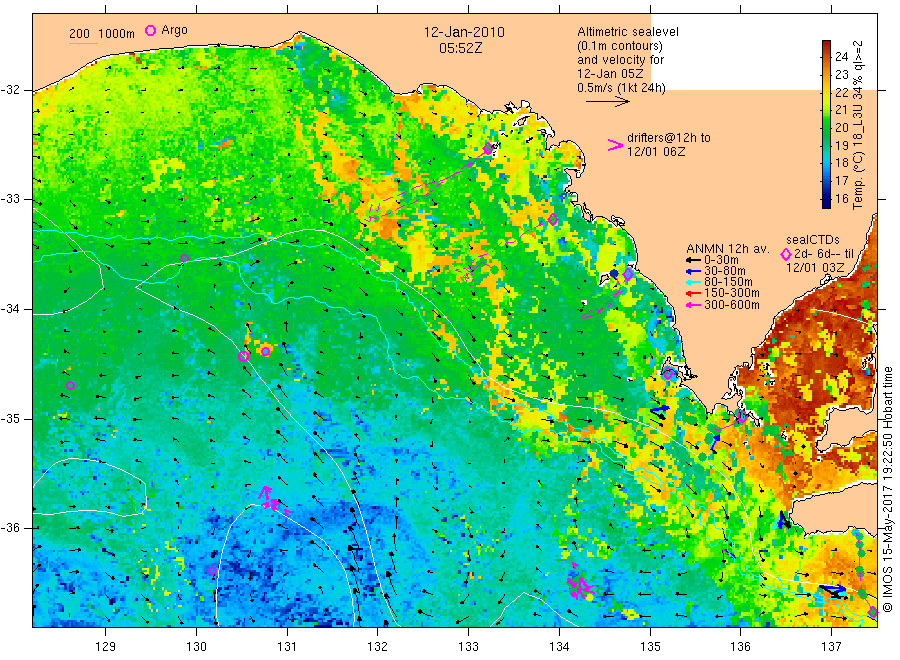The image size is (900, 660).
Task: Click the 0.5m/s velocity scale arrow
Action: [x=608, y=102]
